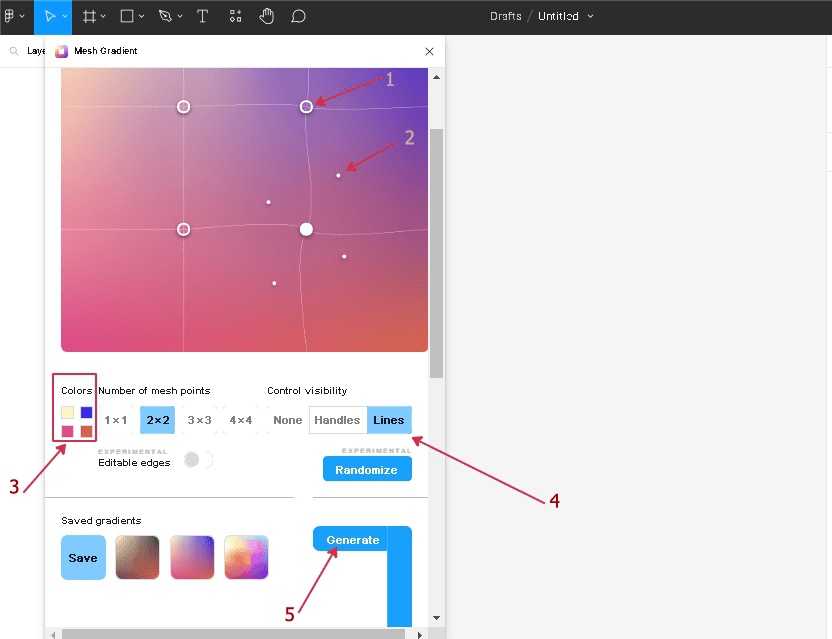This screenshot has width=832, height=639.
Task: Click the Randomize button
Action: (366, 469)
